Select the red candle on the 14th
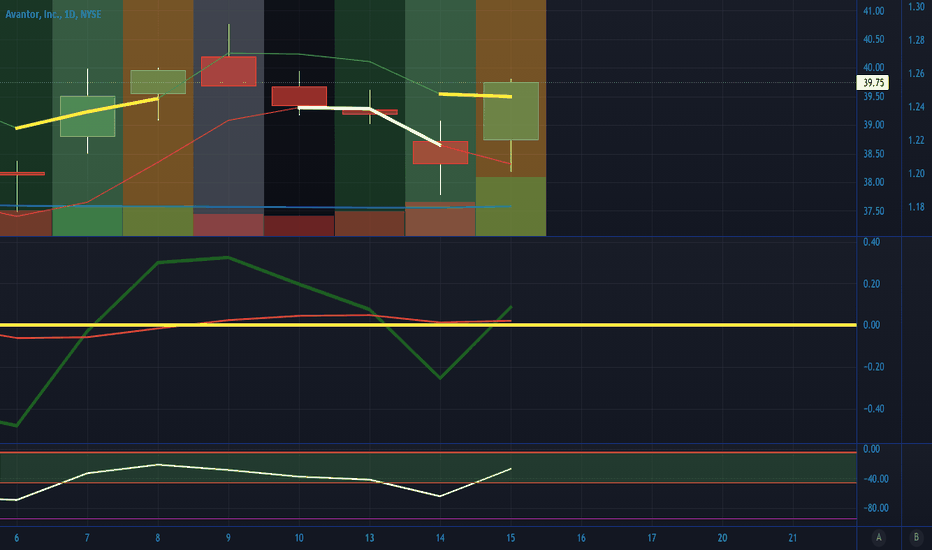Image resolution: width=932 pixels, height=550 pixels. (x=440, y=152)
